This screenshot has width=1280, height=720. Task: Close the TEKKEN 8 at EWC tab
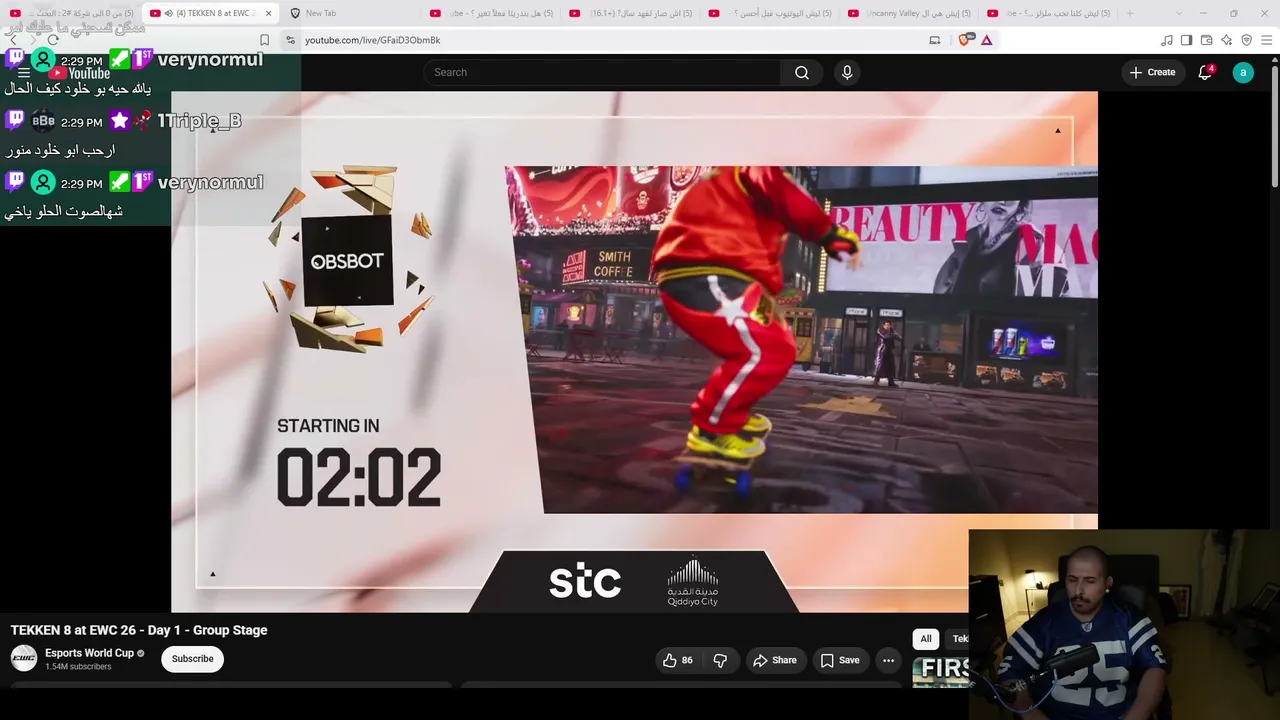(x=268, y=13)
